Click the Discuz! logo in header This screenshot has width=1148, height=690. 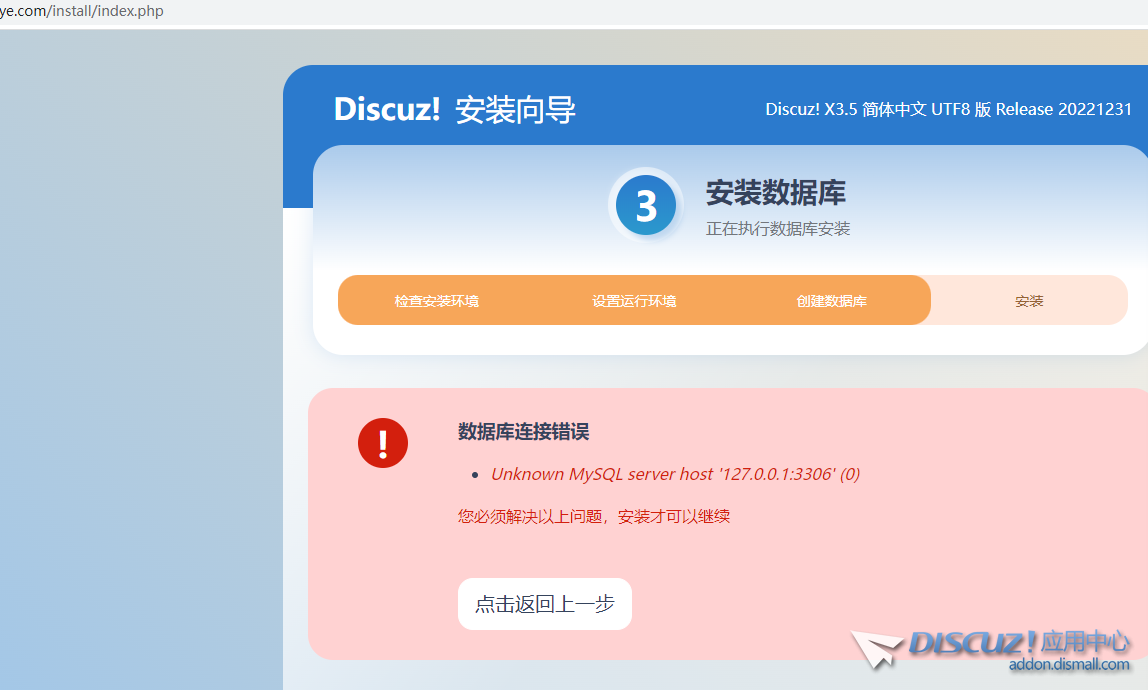coord(387,109)
